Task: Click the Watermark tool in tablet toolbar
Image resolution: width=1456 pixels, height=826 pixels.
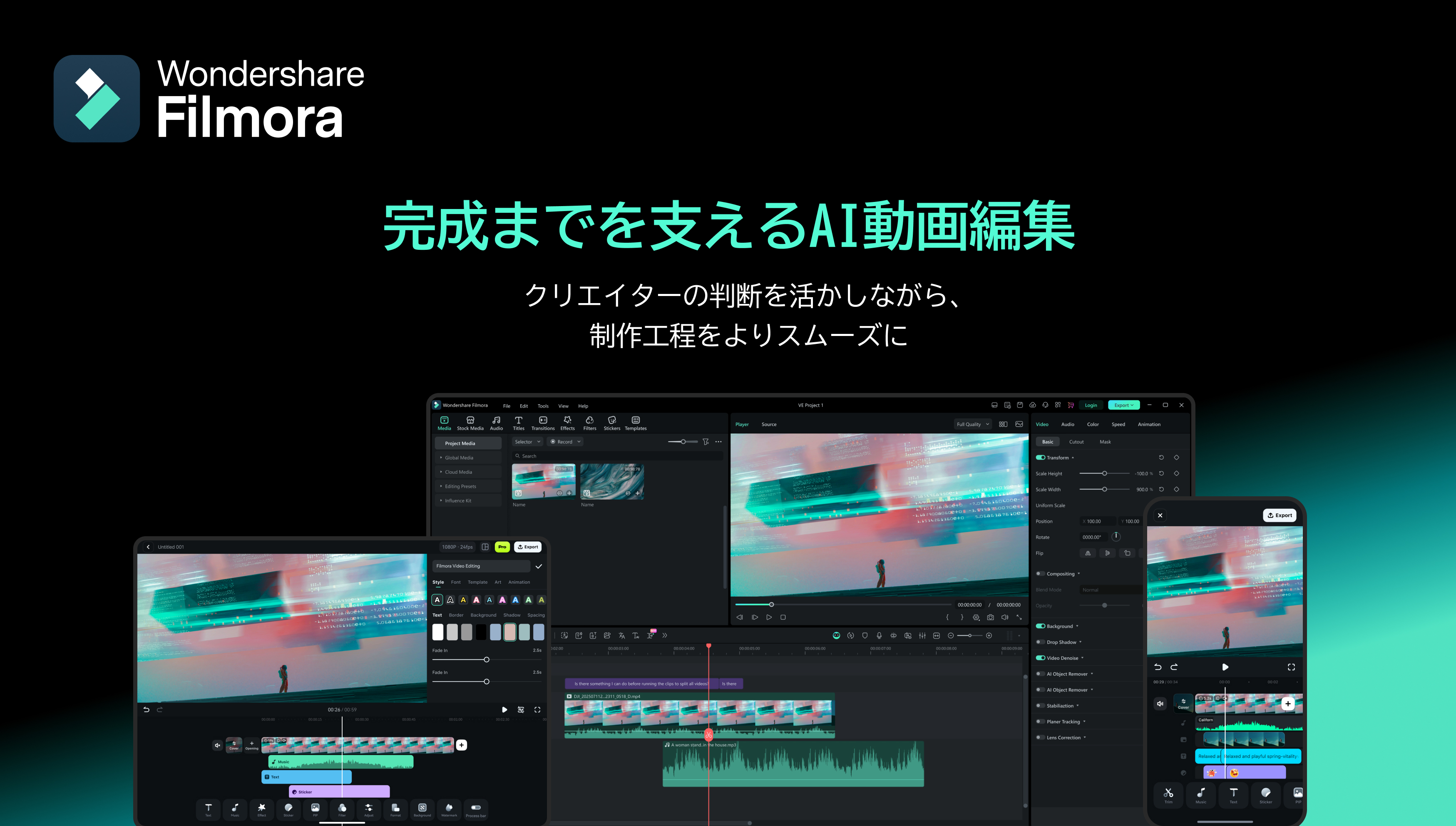Action: [449, 809]
